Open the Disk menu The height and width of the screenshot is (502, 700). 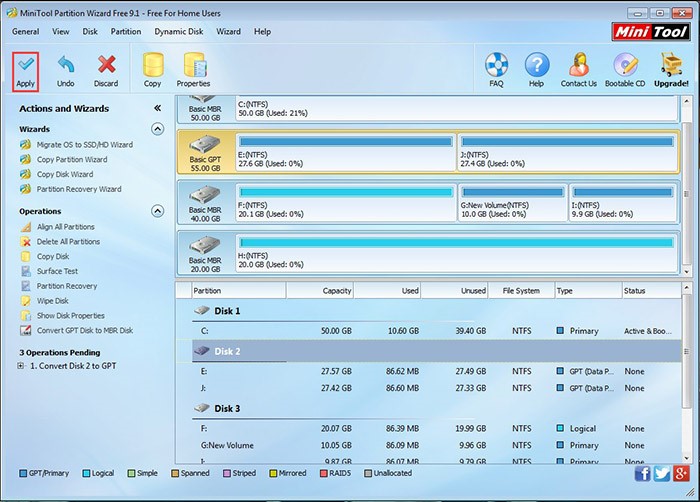coord(90,32)
